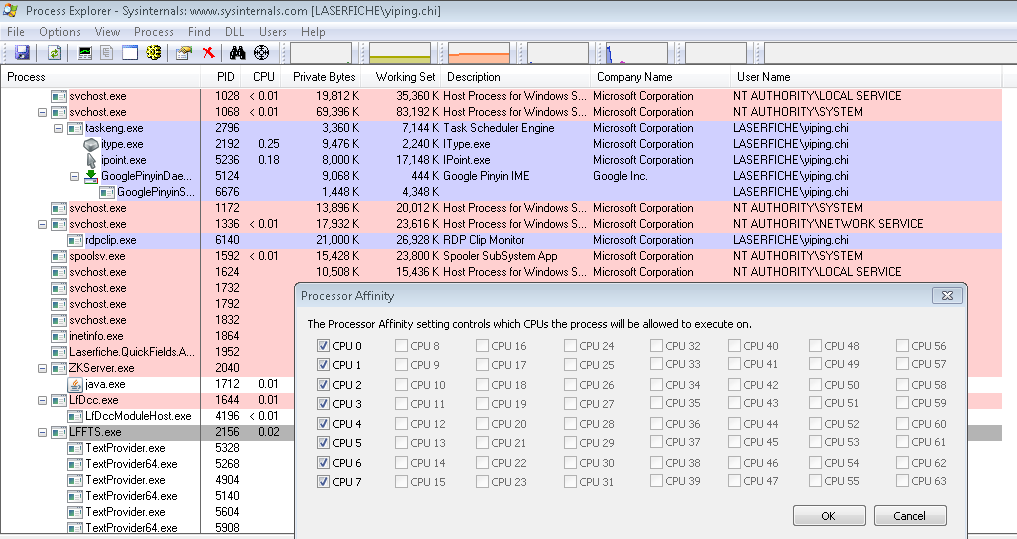Open the DLL menu
The height and width of the screenshot is (539, 1017).
234,32
